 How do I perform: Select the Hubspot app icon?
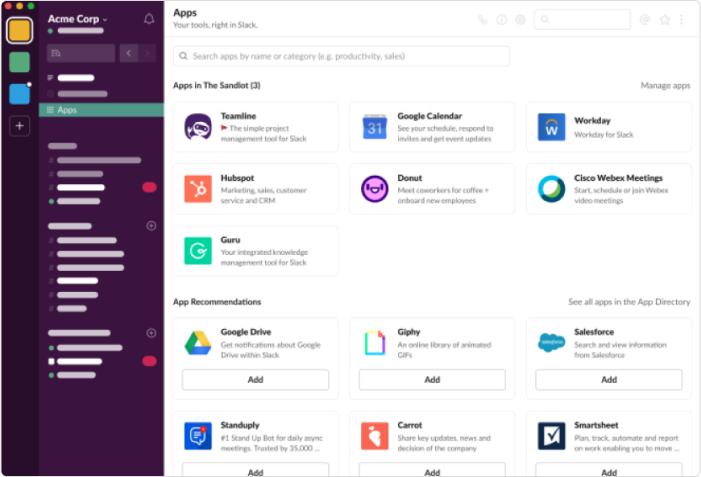point(198,189)
